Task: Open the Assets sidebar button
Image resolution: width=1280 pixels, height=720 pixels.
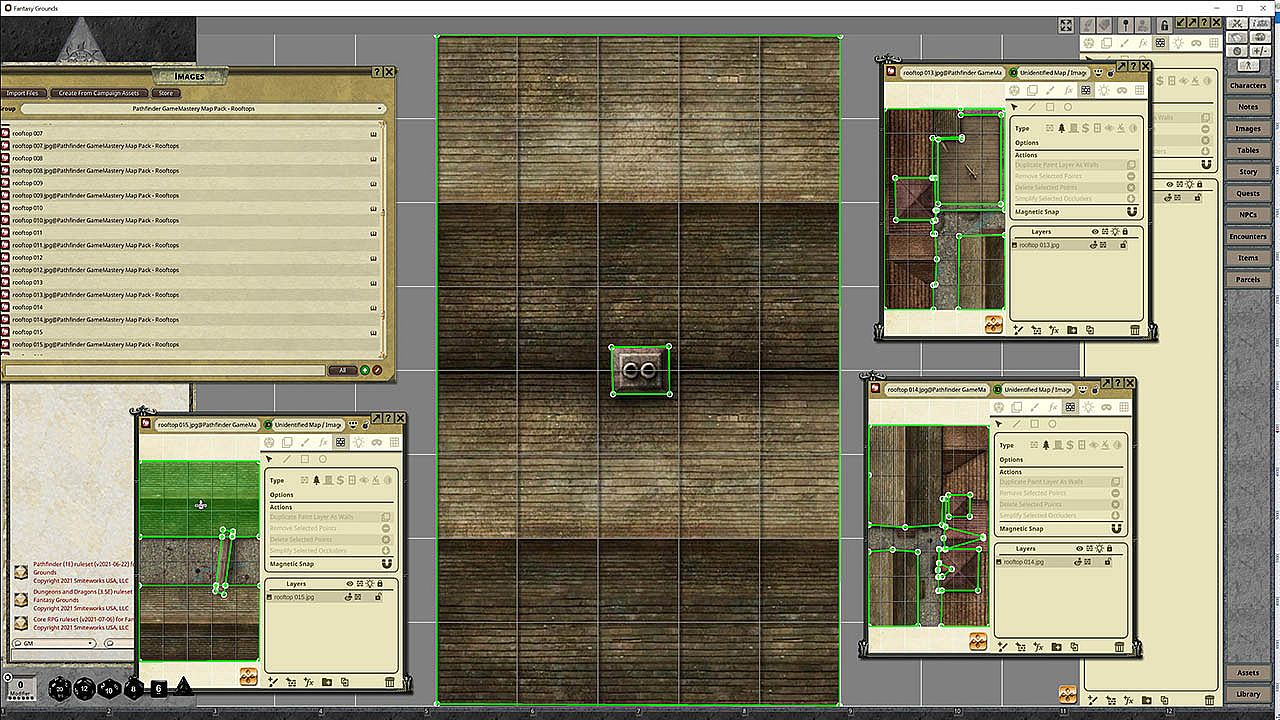Action: coord(1247,673)
